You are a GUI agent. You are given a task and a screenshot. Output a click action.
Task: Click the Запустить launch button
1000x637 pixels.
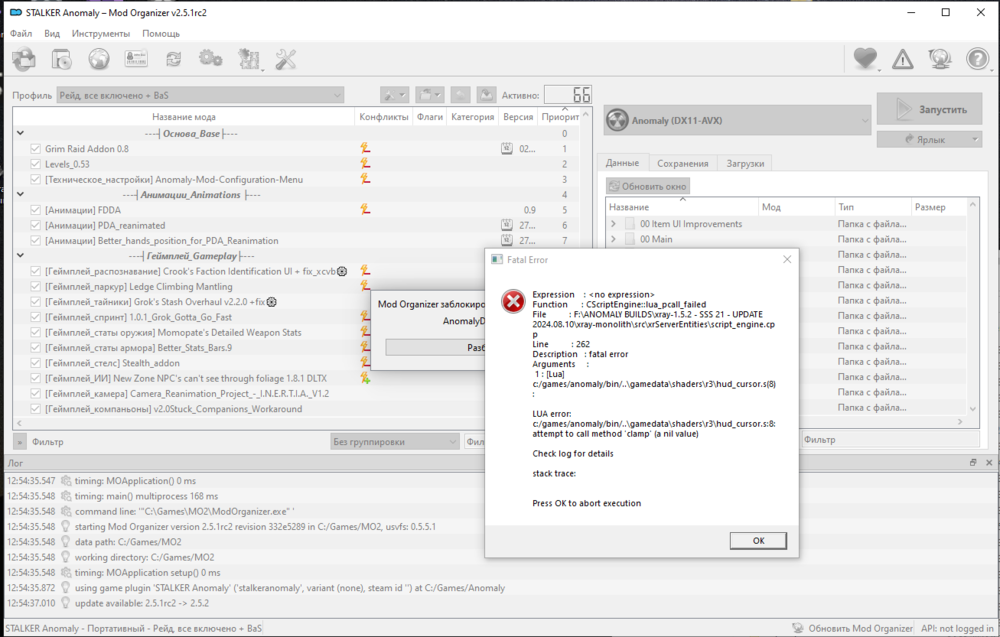click(929, 109)
